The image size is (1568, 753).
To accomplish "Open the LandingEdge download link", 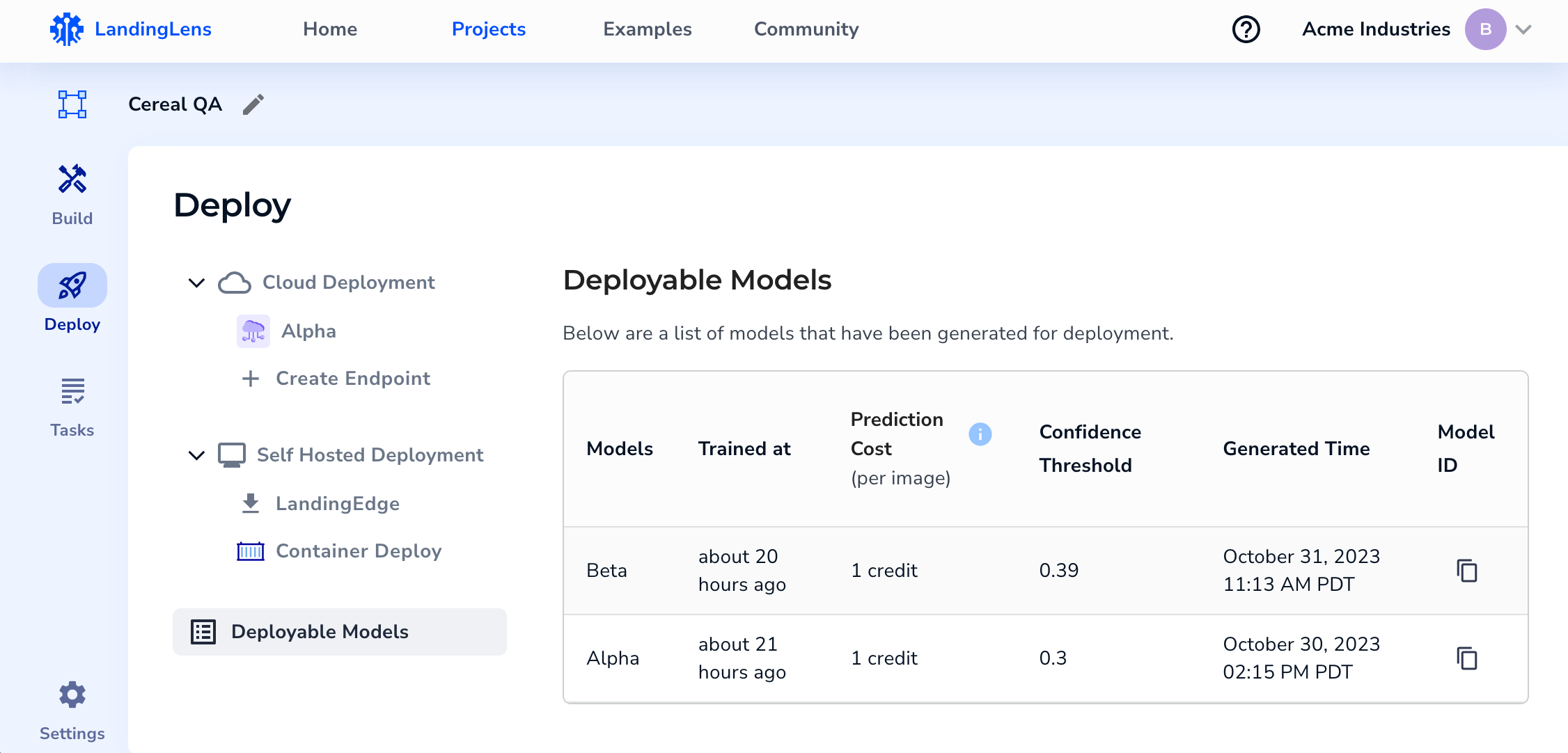I will click(337, 504).
